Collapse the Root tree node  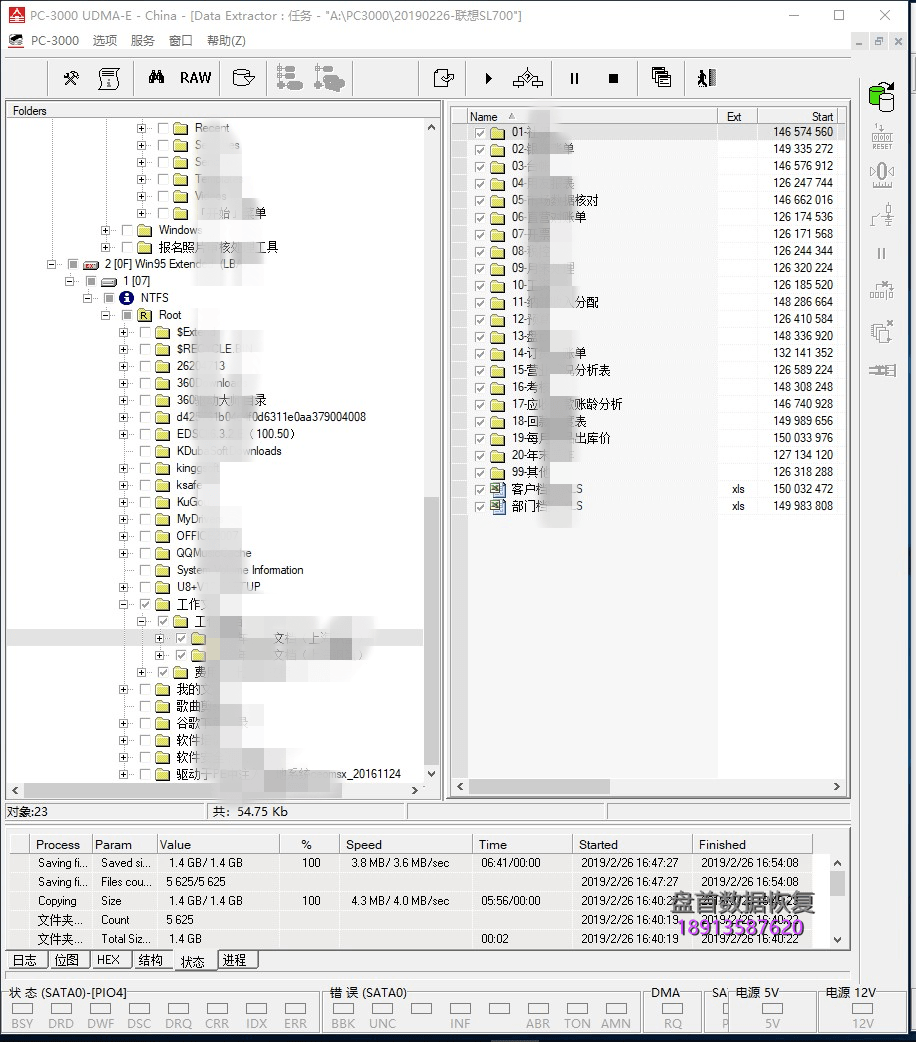[x=105, y=316]
